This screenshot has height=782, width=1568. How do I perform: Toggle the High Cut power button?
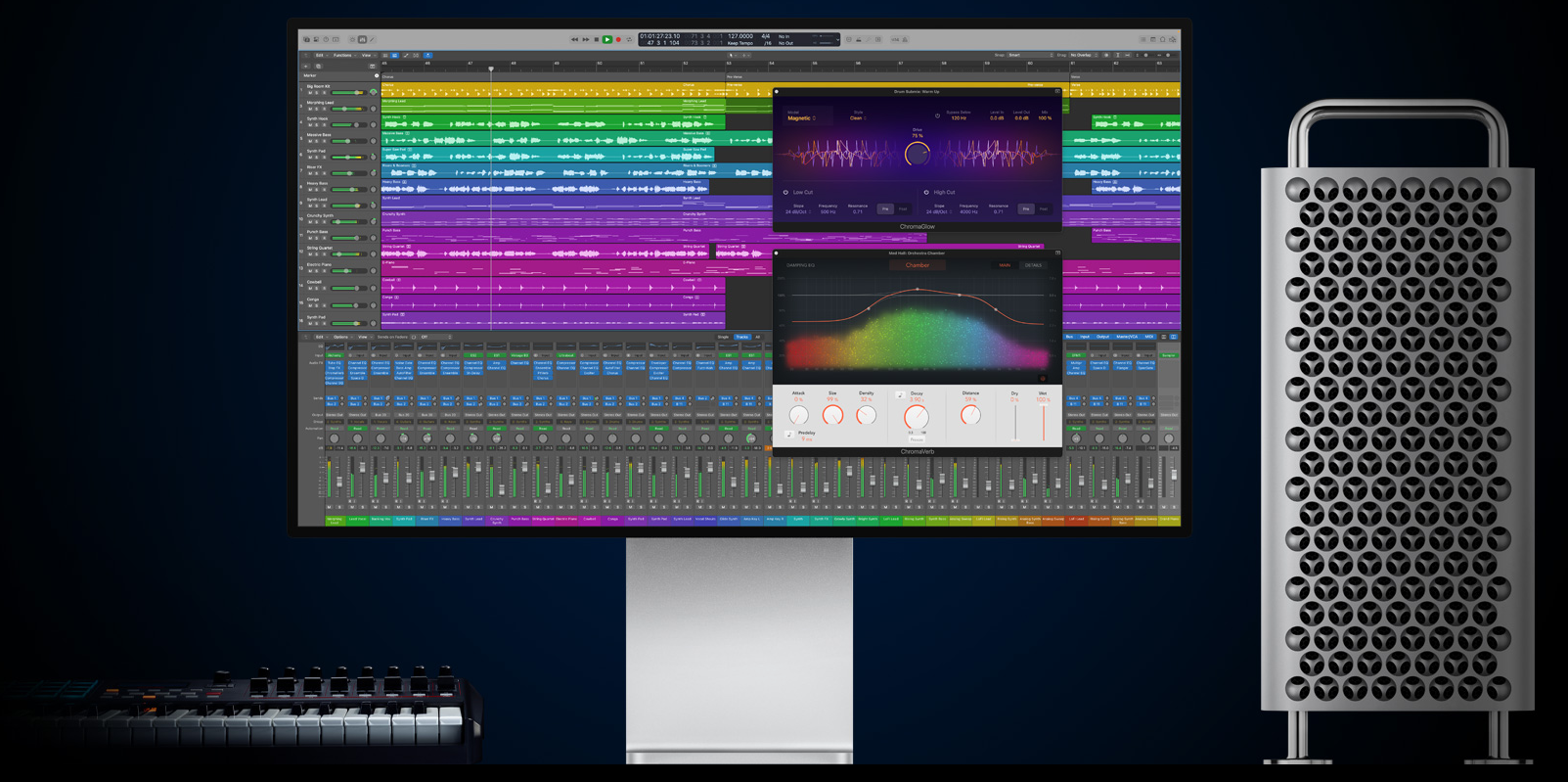pos(926,193)
